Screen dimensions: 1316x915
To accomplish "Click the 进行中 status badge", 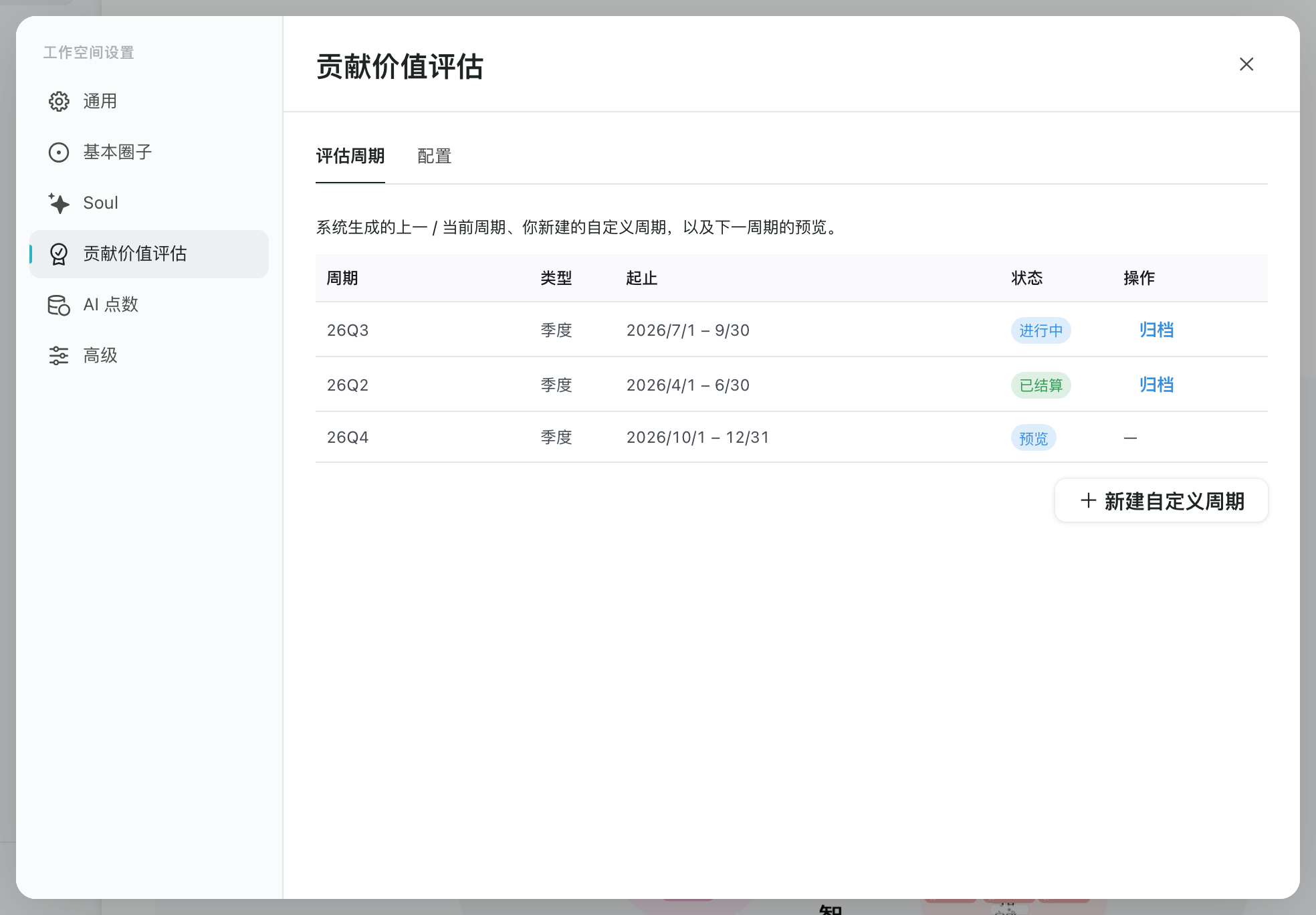I will [1040, 330].
